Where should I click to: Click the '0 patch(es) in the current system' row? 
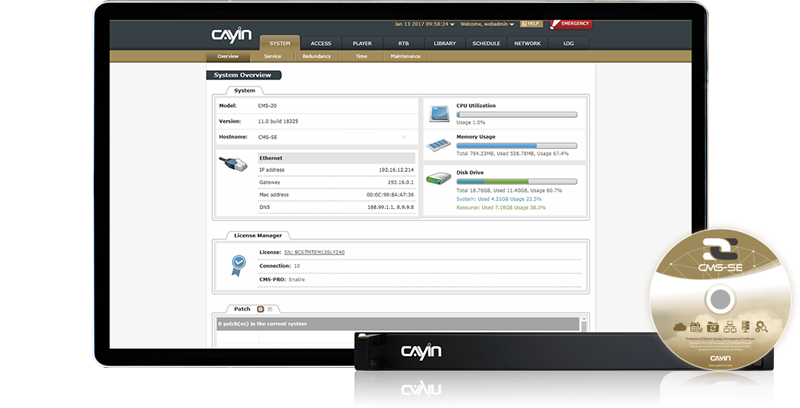point(398,324)
